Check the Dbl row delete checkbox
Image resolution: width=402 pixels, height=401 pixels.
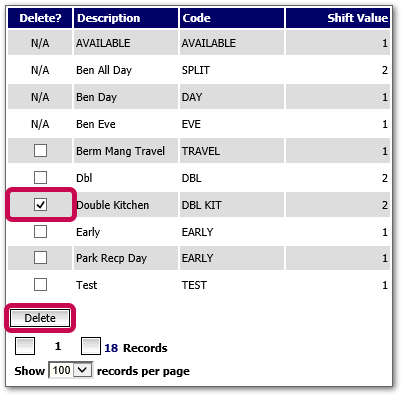tap(40, 178)
